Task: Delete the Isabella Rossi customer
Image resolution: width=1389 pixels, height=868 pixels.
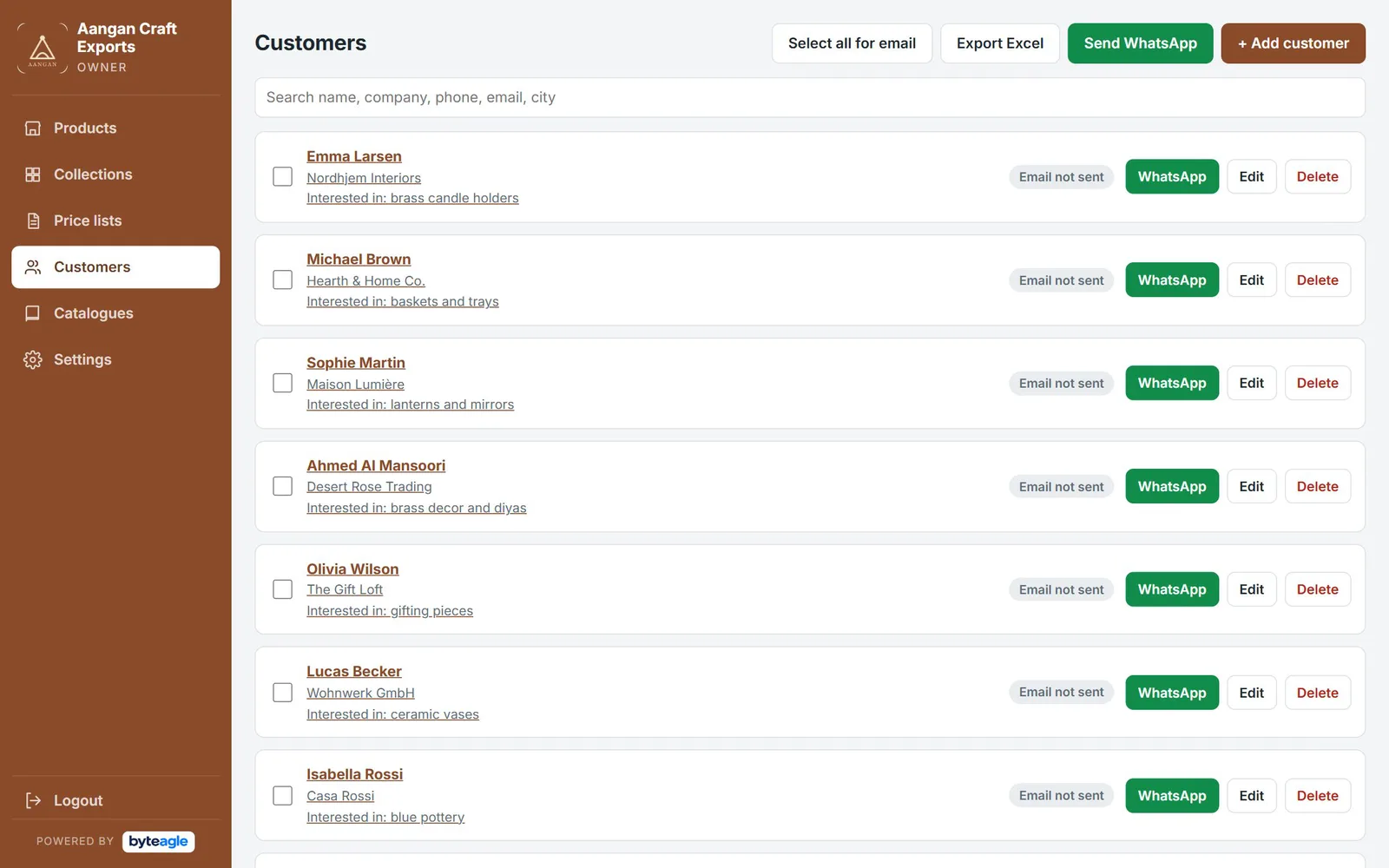Action: (x=1317, y=796)
